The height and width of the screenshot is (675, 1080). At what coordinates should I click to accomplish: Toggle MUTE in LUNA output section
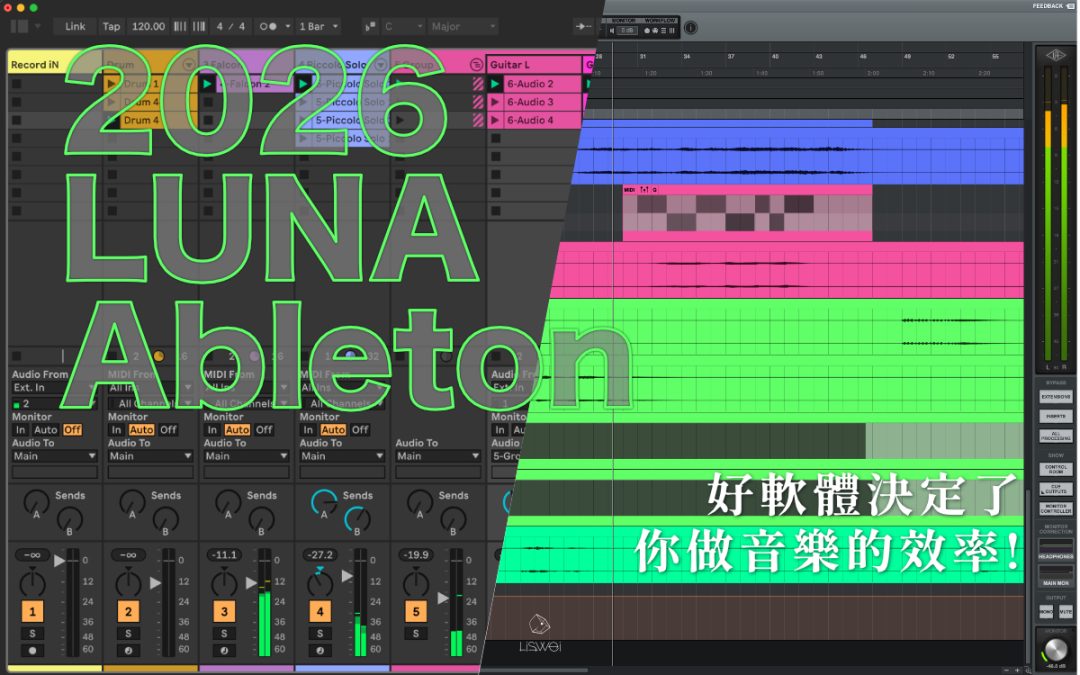pos(1065,610)
